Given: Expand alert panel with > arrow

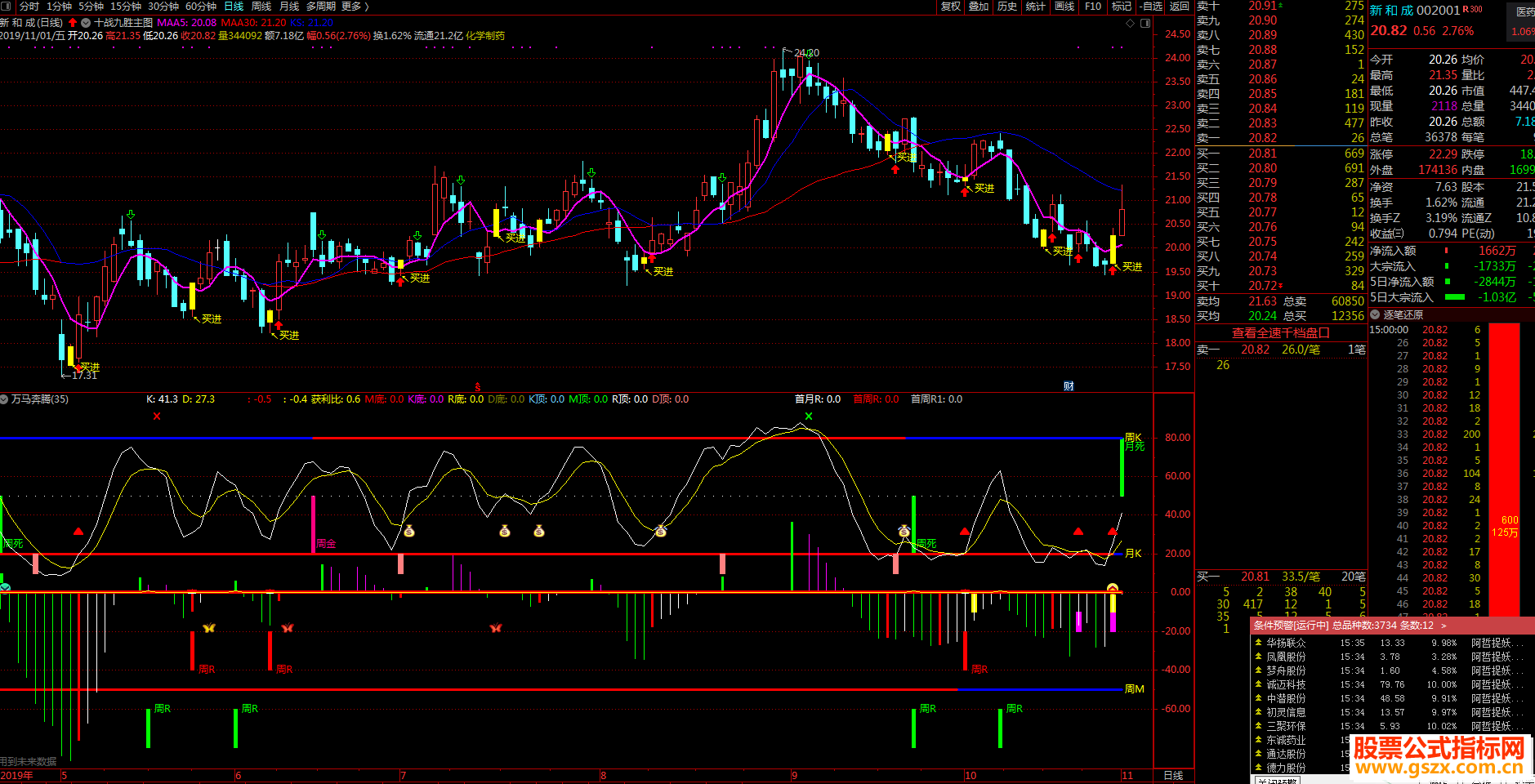Looking at the screenshot, I should pyautogui.click(x=1444, y=626).
